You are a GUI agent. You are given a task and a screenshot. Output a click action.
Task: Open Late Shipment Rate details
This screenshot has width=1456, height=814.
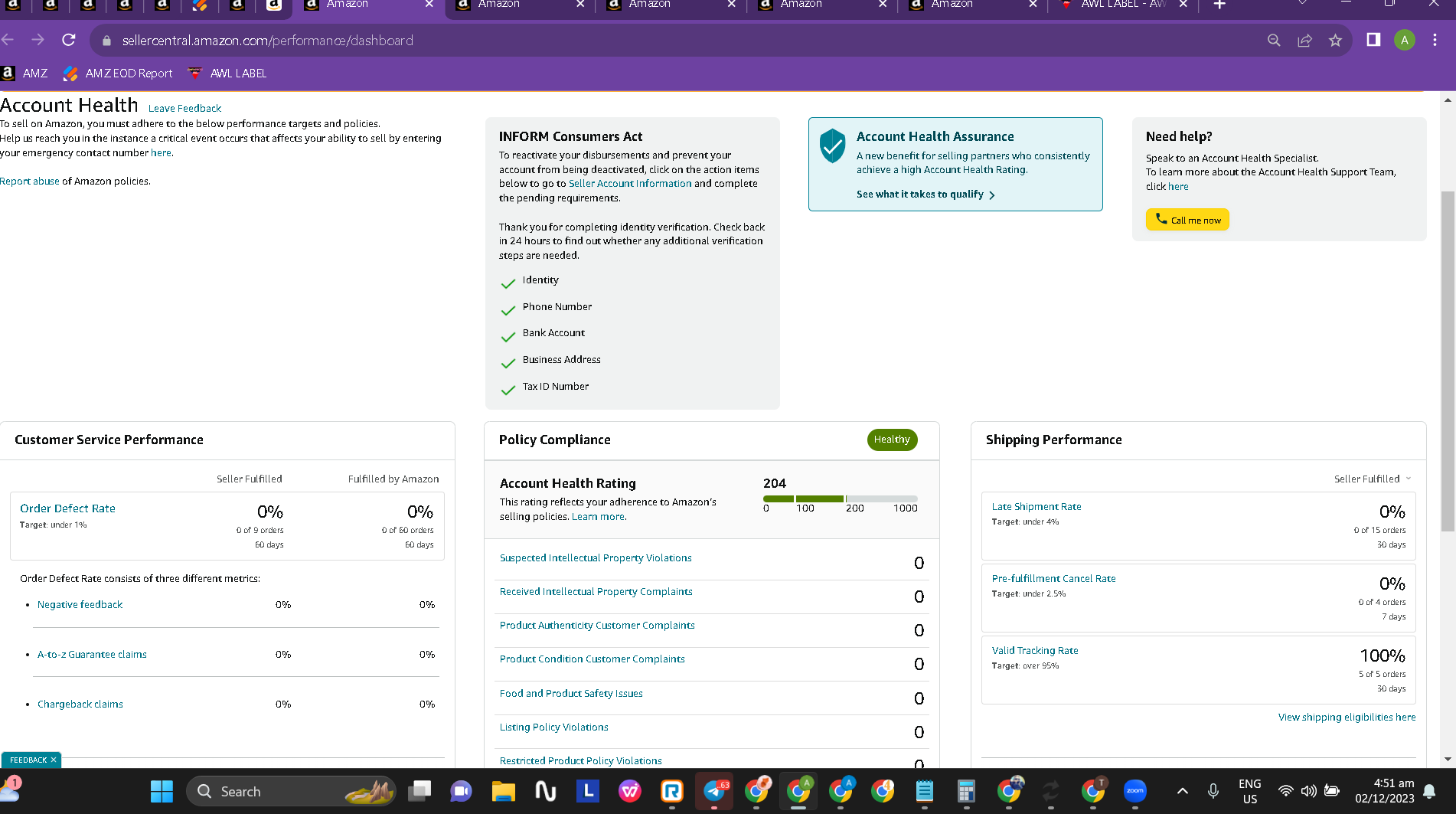(x=1037, y=507)
